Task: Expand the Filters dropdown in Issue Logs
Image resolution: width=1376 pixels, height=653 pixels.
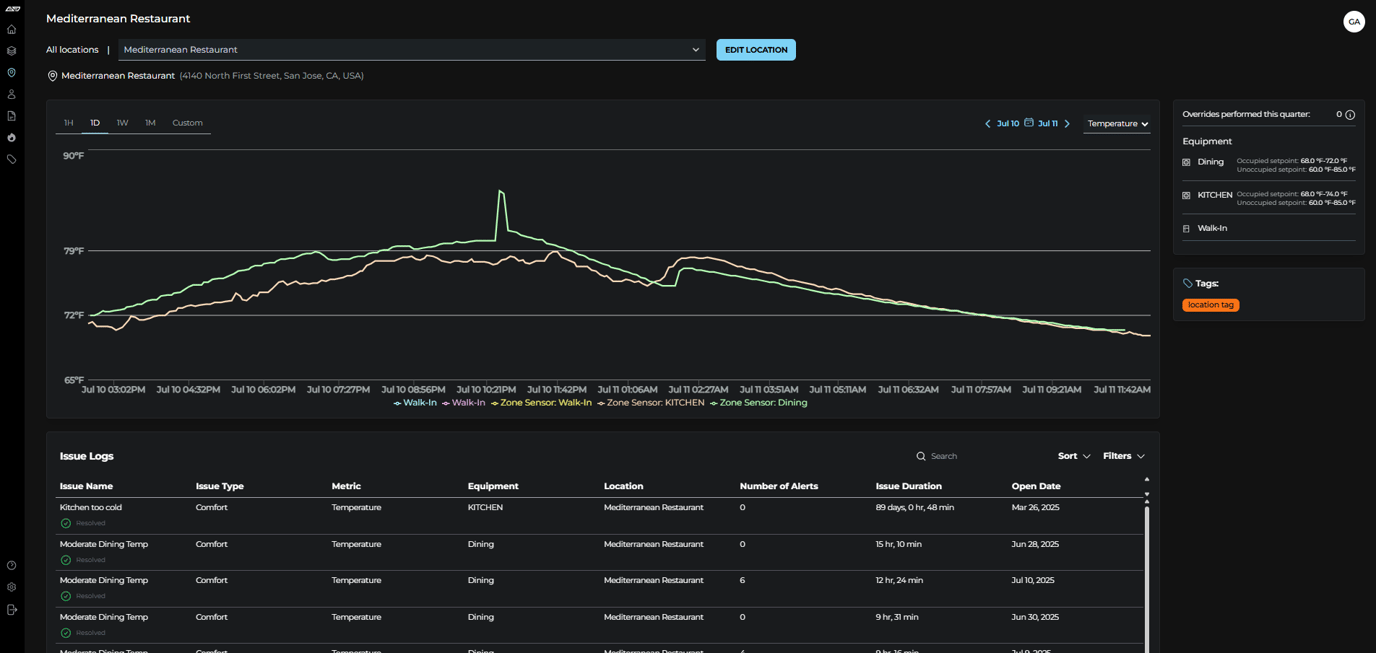Action: tap(1124, 456)
